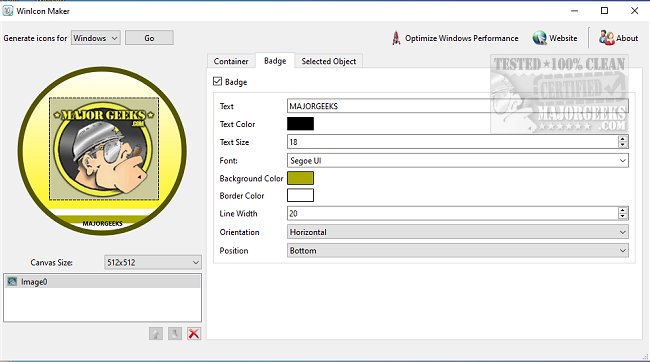Click the MAJORGEEKS badge strip in preview
Screen dimensions: 650x362
coord(102,223)
